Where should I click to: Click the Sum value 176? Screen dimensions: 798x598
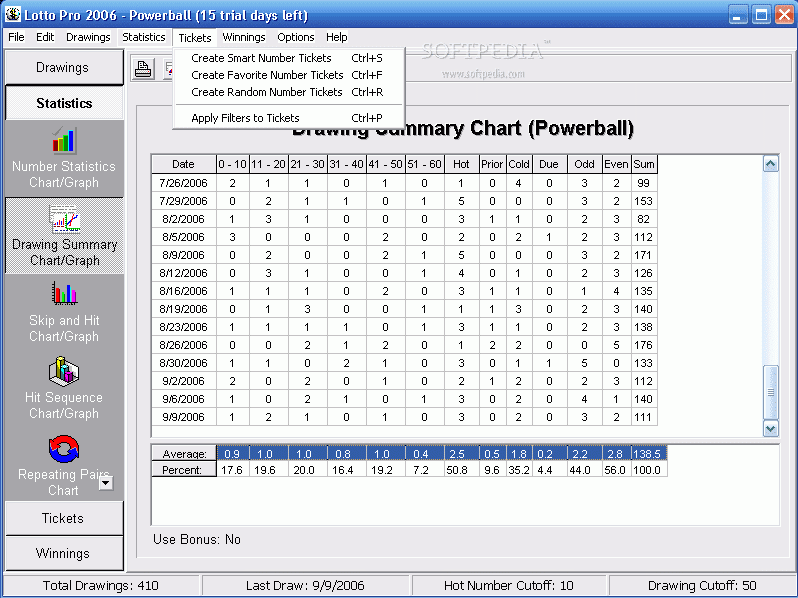coord(644,345)
